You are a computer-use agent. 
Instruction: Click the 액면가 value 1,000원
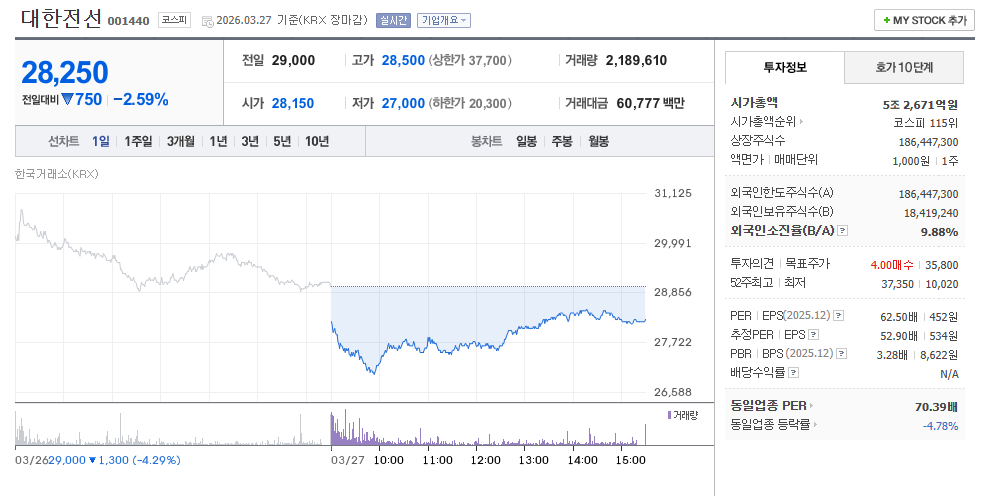click(911, 160)
